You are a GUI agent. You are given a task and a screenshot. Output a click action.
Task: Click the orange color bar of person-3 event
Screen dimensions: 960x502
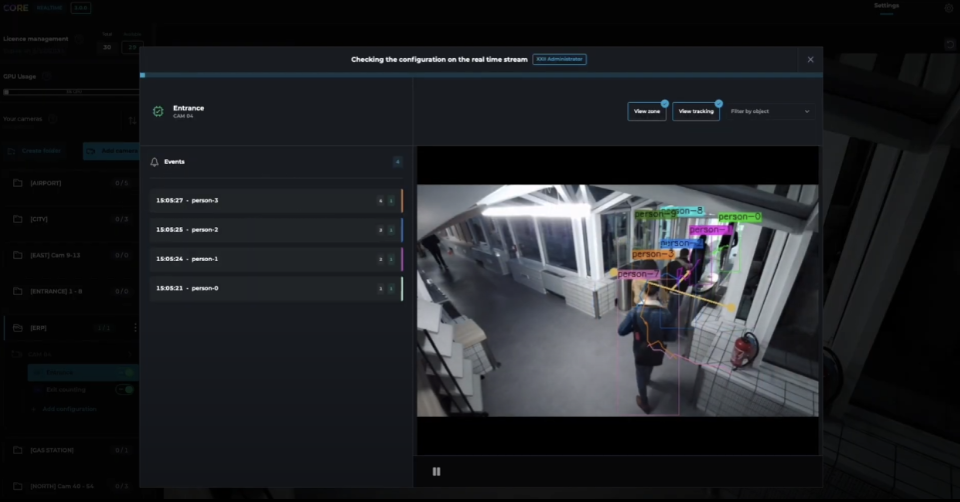coord(402,201)
